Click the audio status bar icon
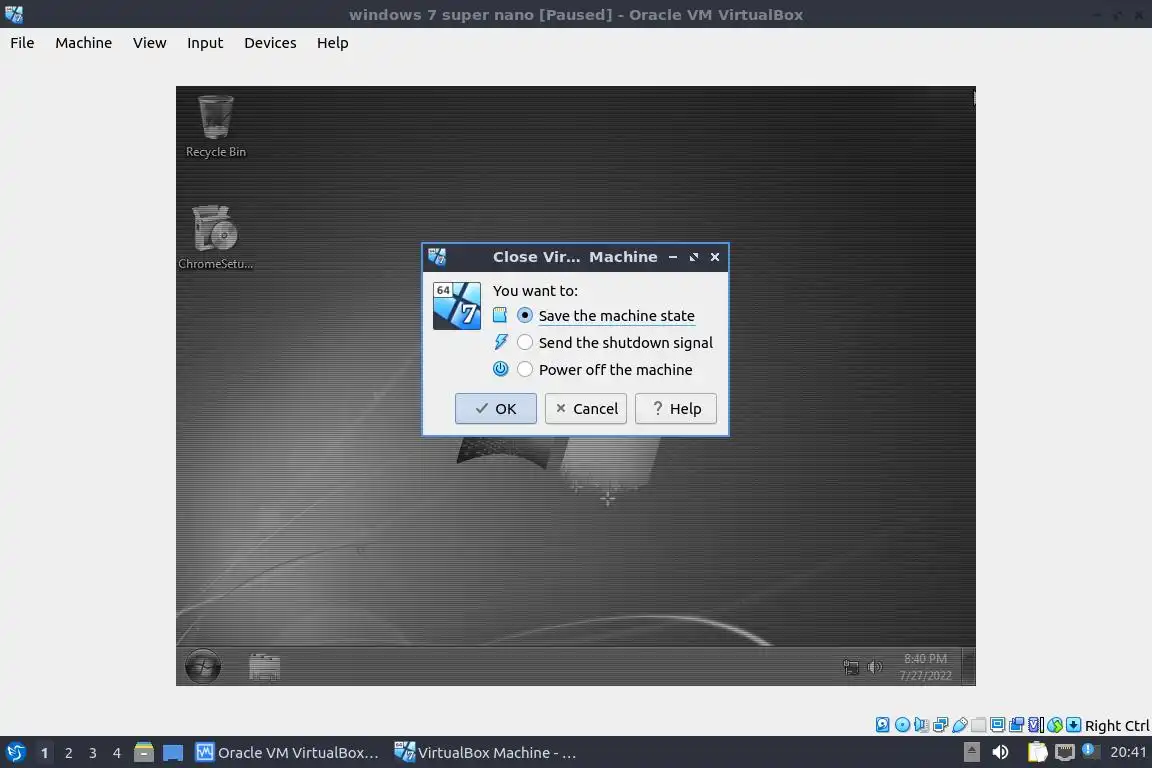This screenshot has height=768, width=1152. pos(921,725)
